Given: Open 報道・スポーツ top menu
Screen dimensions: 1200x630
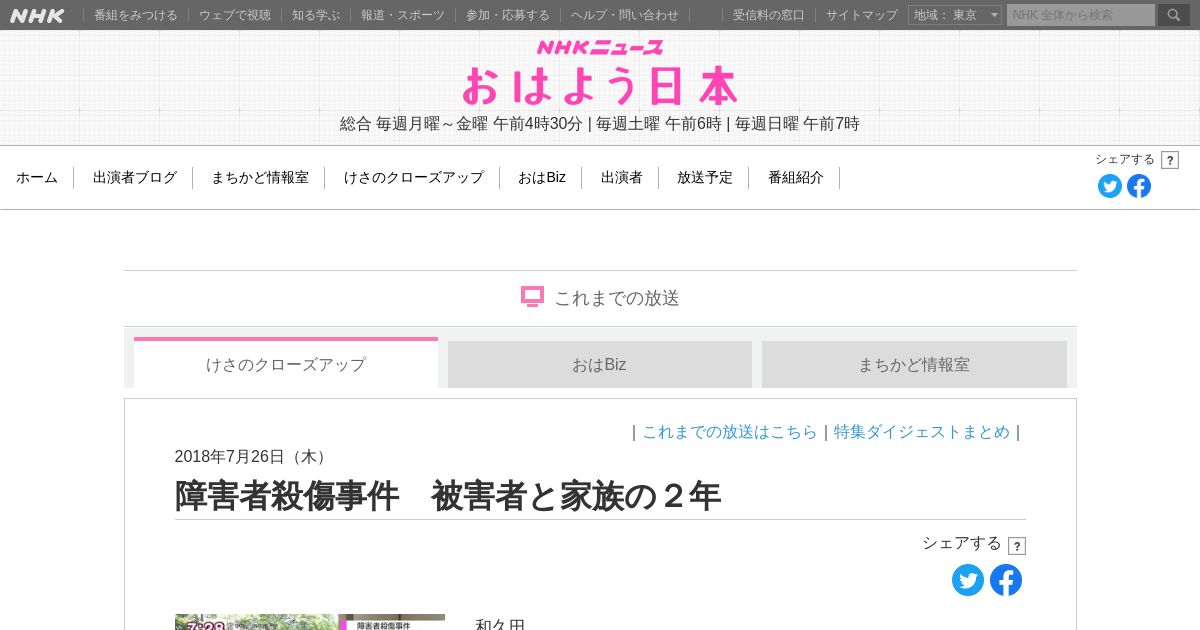Looking at the screenshot, I should pos(403,15).
